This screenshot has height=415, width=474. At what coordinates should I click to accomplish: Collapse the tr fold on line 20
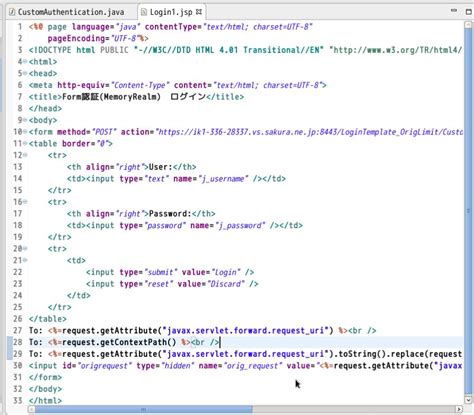[x=25, y=248]
